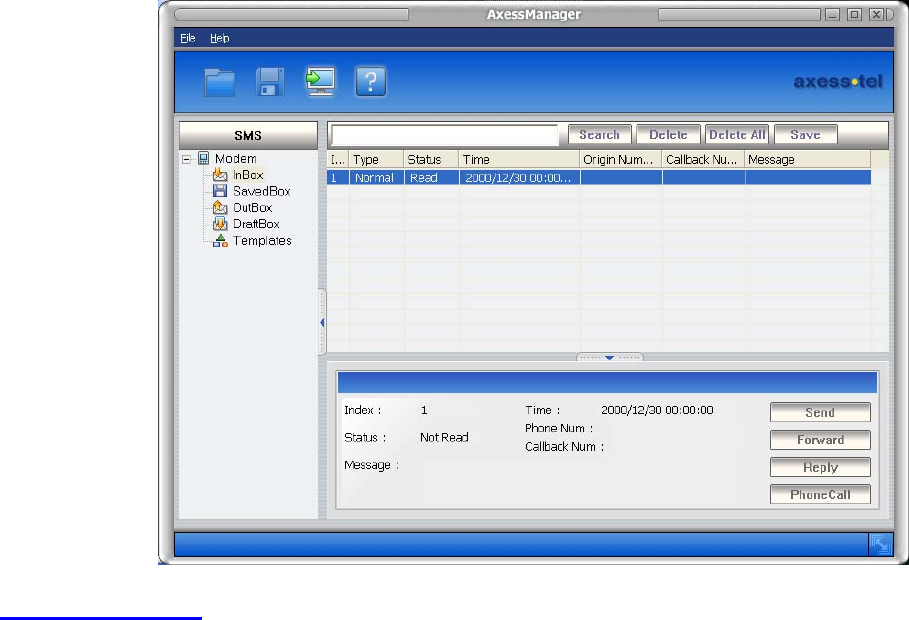Sort by the index column header

tap(338, 159)
